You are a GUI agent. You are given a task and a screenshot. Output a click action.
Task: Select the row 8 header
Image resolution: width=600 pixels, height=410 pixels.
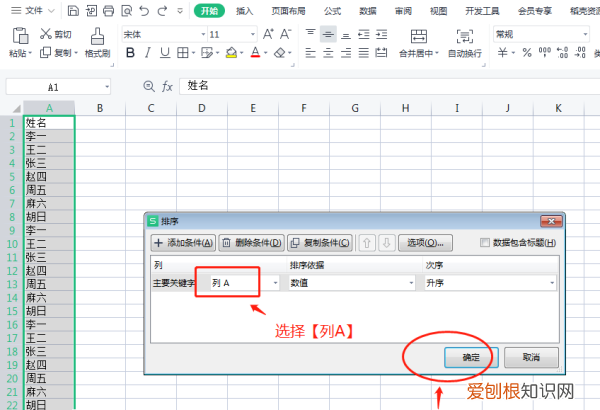[12, 217]
